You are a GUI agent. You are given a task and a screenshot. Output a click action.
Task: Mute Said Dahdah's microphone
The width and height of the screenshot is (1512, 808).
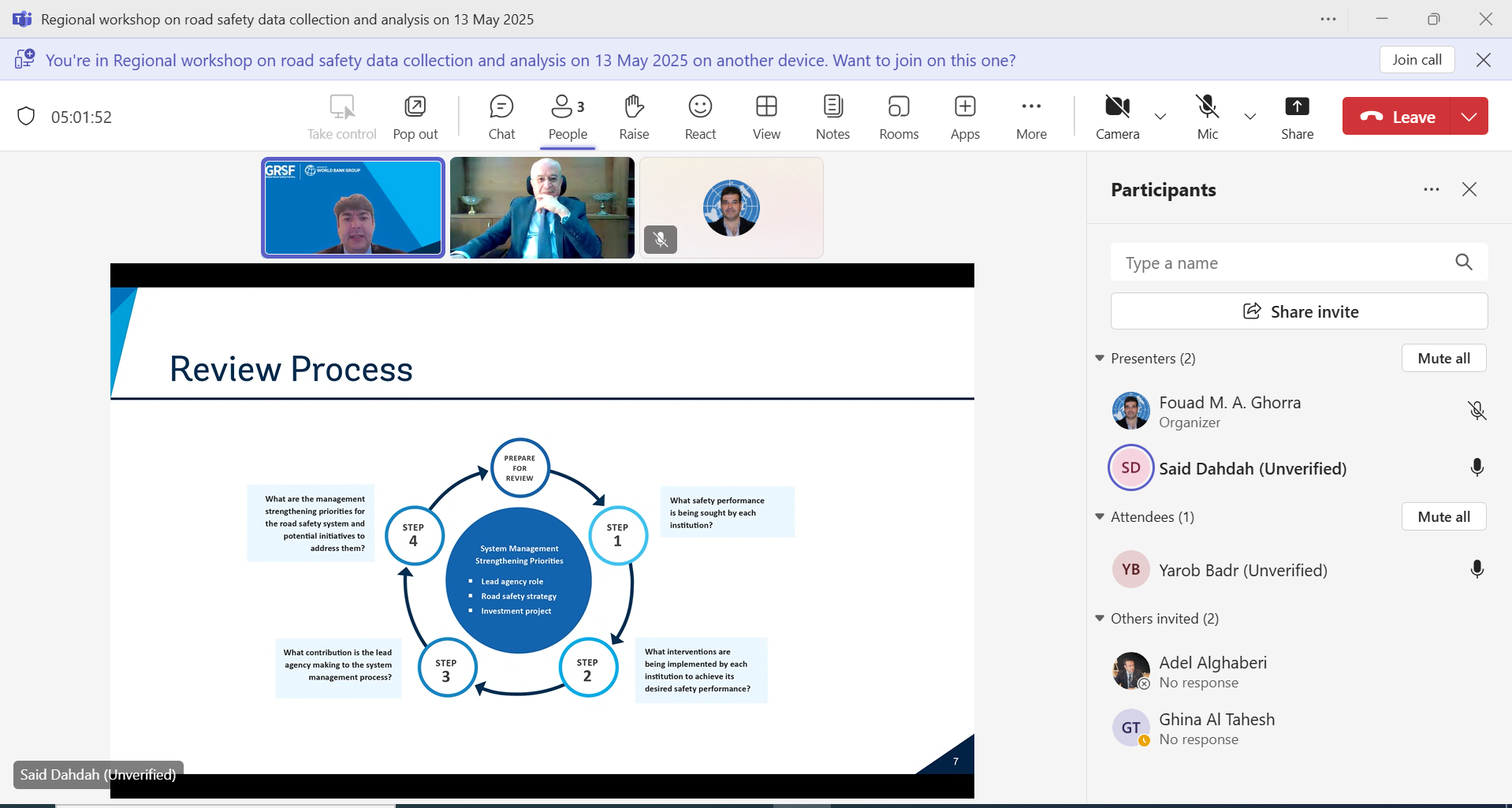(x=1477, y=467)
